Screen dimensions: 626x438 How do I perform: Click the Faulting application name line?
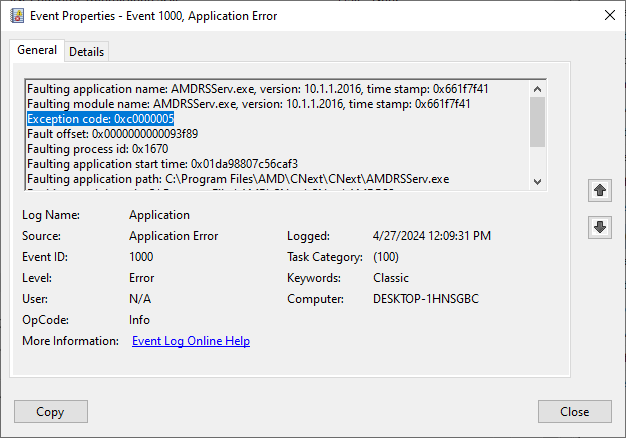click(x=258, y=89)
